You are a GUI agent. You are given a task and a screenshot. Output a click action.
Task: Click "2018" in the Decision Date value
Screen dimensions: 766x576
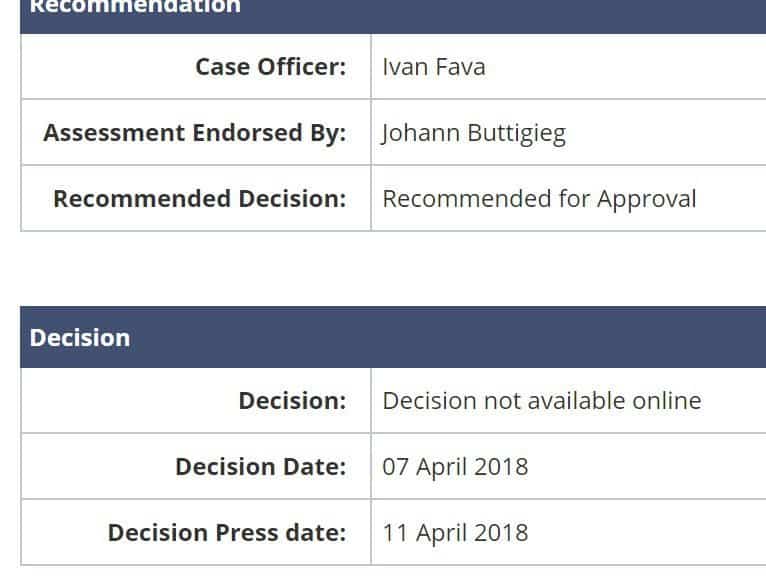pyautogui.click(x=503, y=467)
